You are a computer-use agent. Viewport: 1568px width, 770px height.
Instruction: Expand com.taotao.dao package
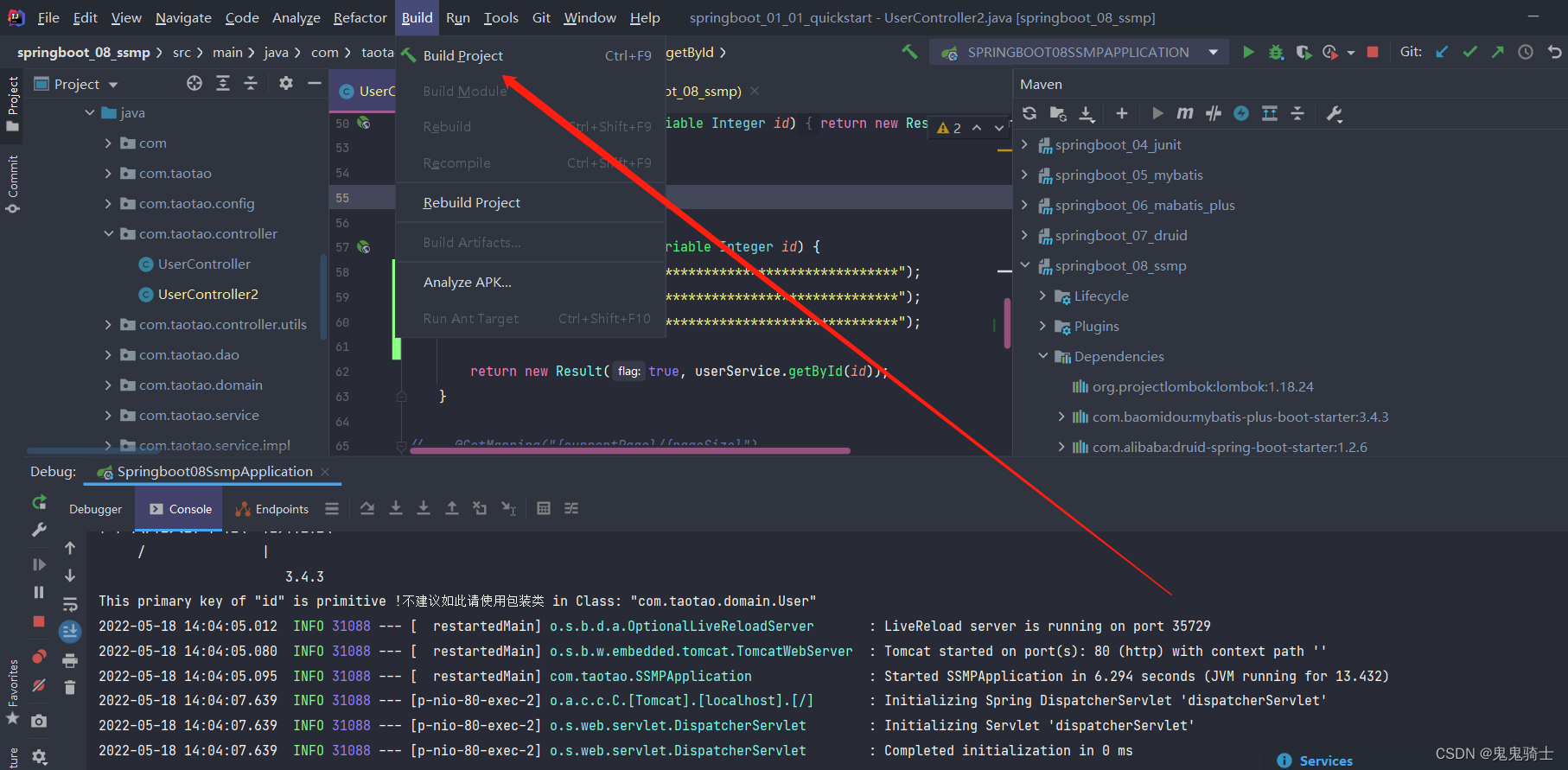coord(108,354)
